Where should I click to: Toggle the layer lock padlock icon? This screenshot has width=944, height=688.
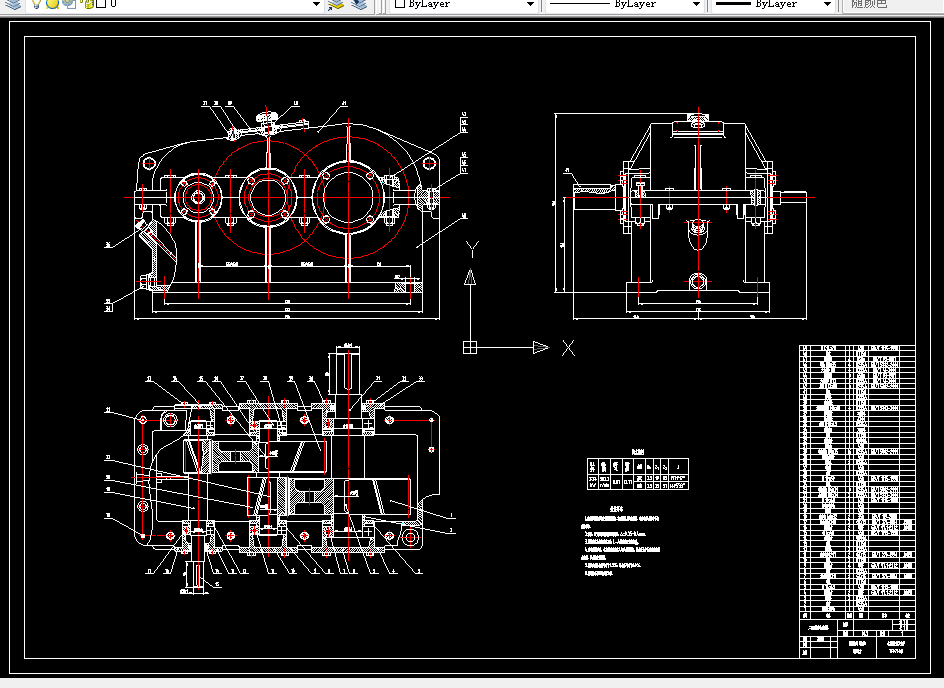(88, 4)
